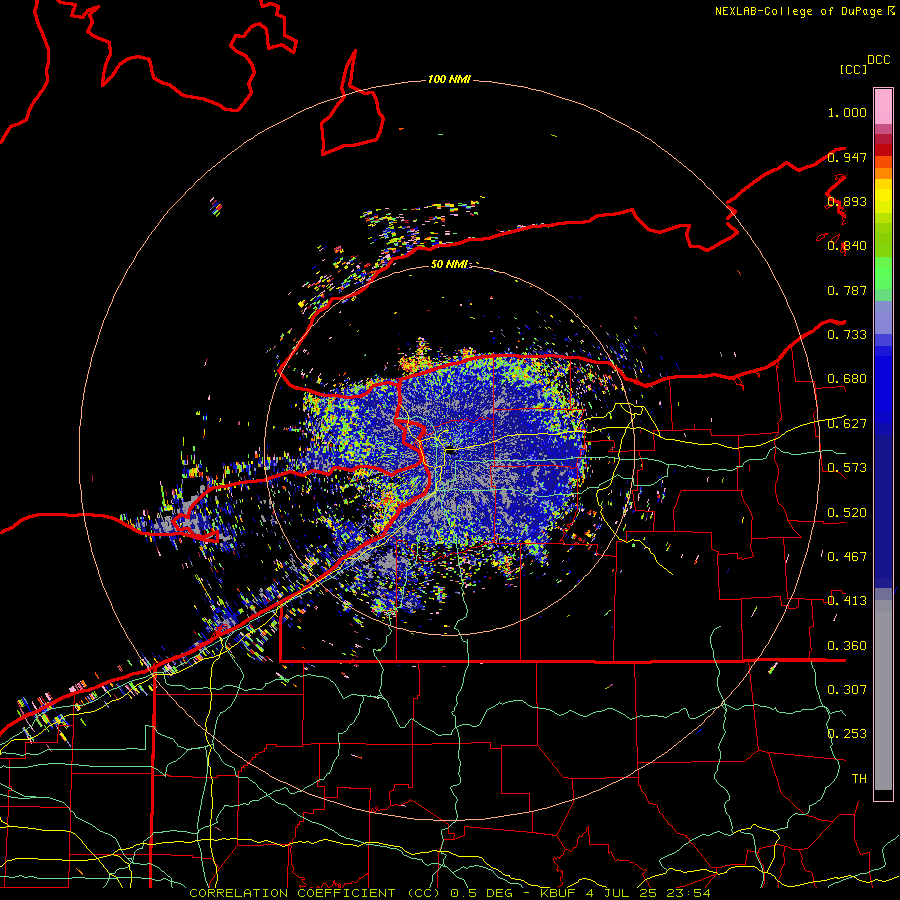This screenshot has width=900, height=900.
Task: Click the Correlation Coefficient KBUF caption text
Action: click(x=449, y=893)
